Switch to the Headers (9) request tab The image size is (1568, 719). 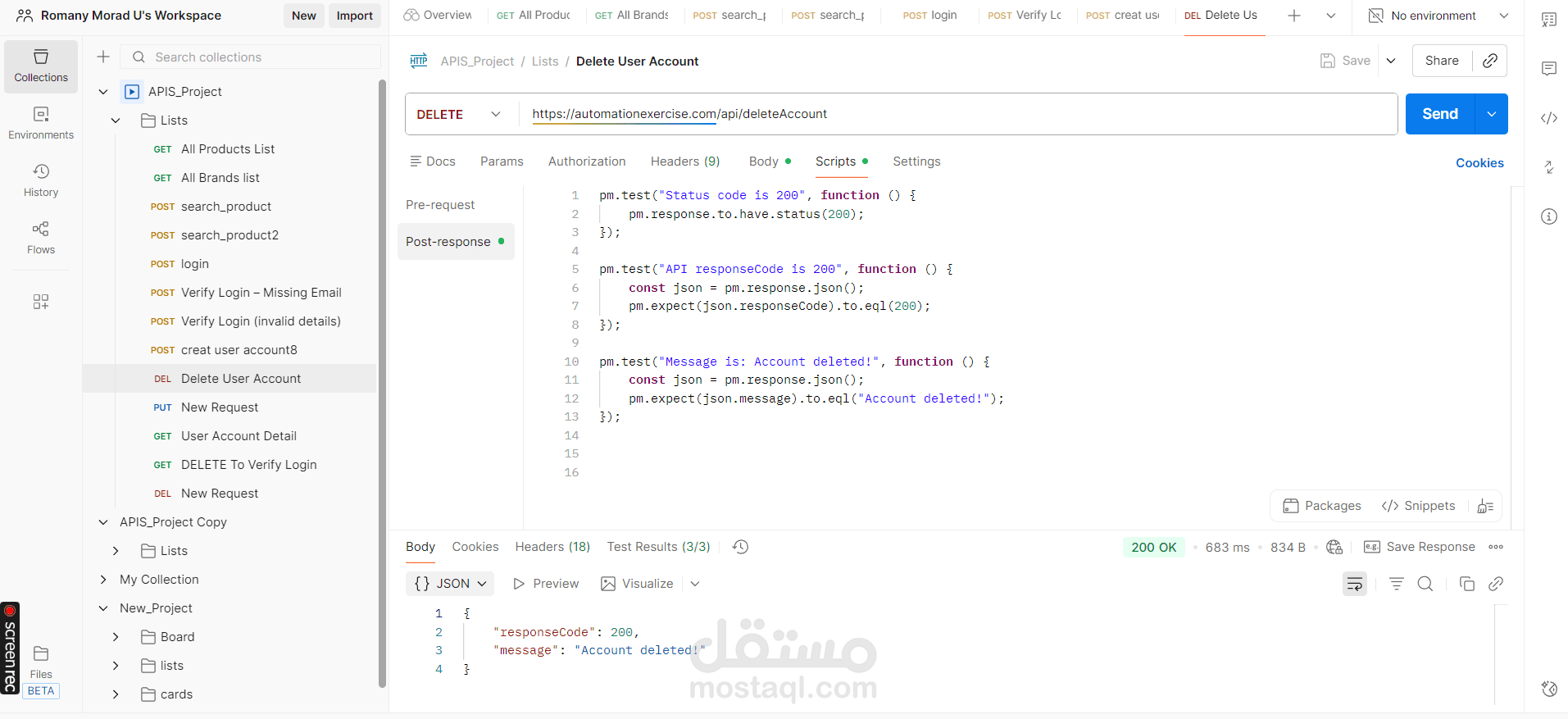click(685, 162)
